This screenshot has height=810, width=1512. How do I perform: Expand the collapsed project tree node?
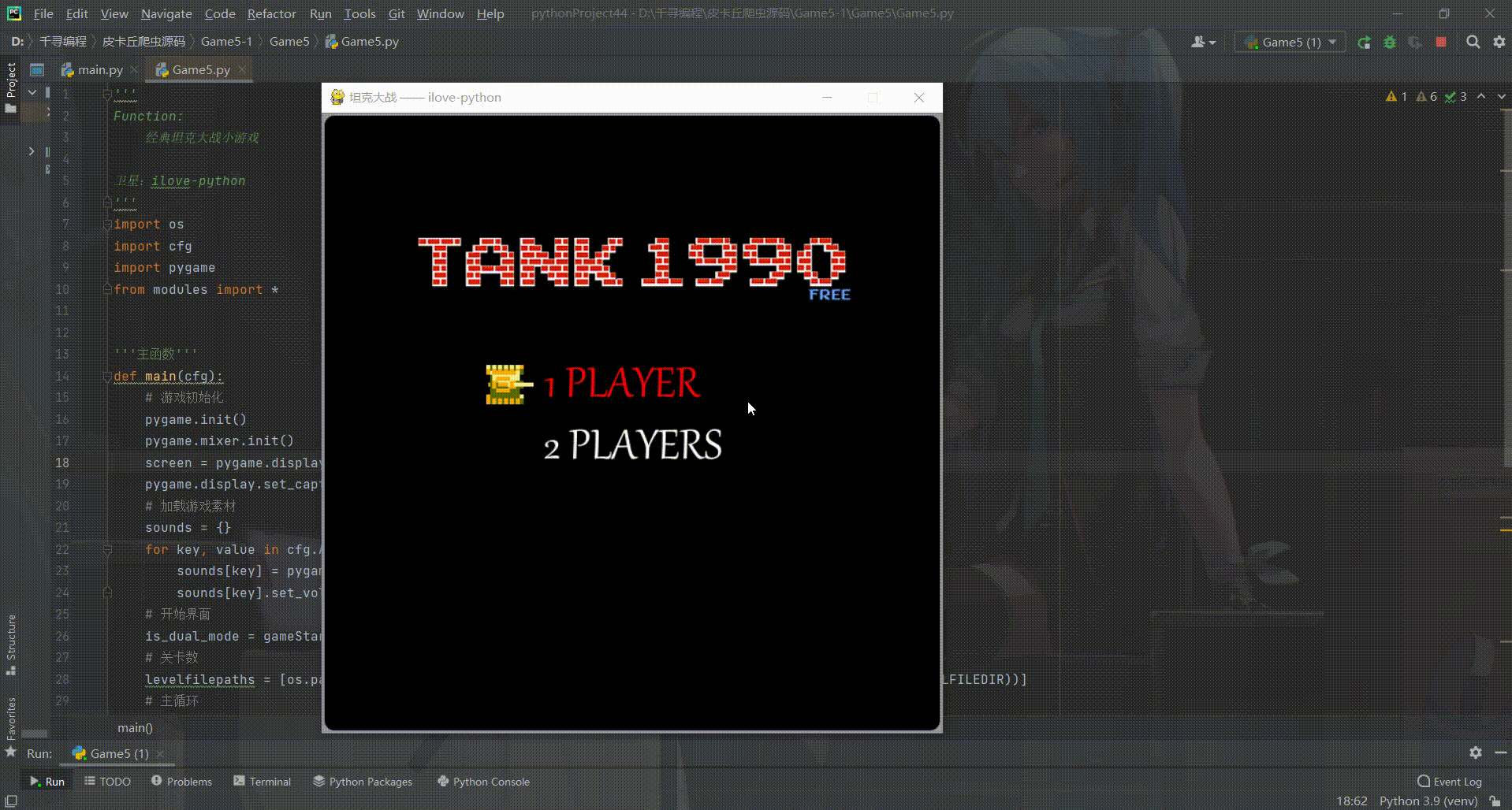click(32, 150)
